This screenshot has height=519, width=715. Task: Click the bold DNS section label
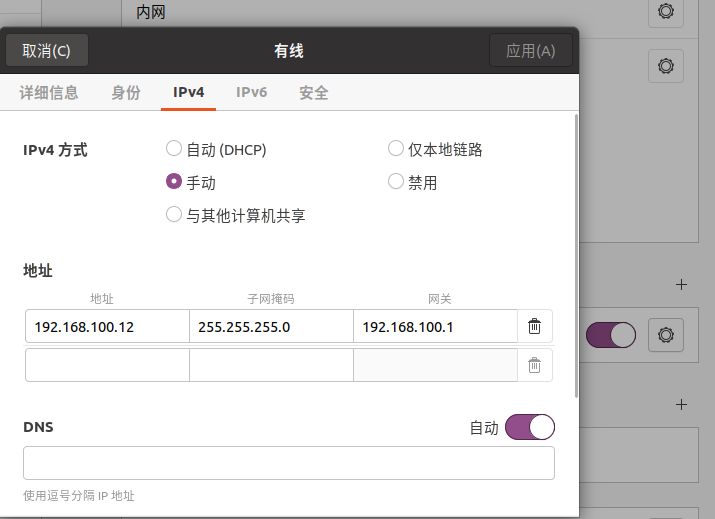point(38,427)
